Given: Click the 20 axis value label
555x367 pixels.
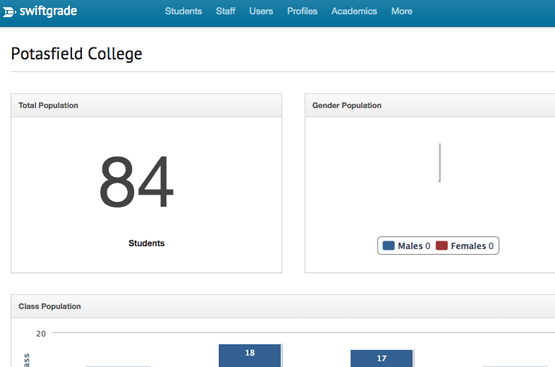Looking at the screenshot, I should 41,334.
